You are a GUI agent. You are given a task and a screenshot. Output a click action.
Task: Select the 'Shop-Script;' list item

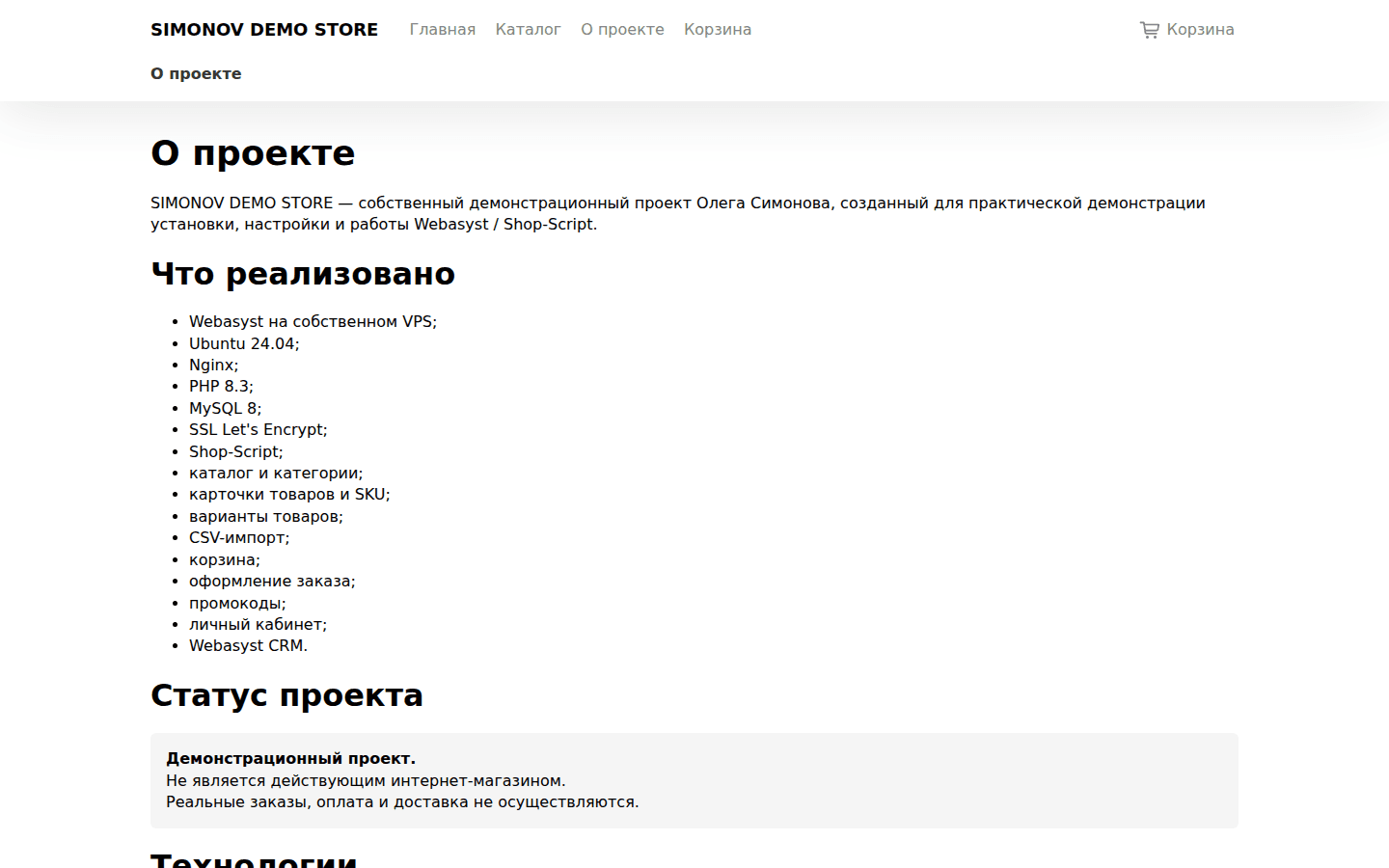[236, 451]
